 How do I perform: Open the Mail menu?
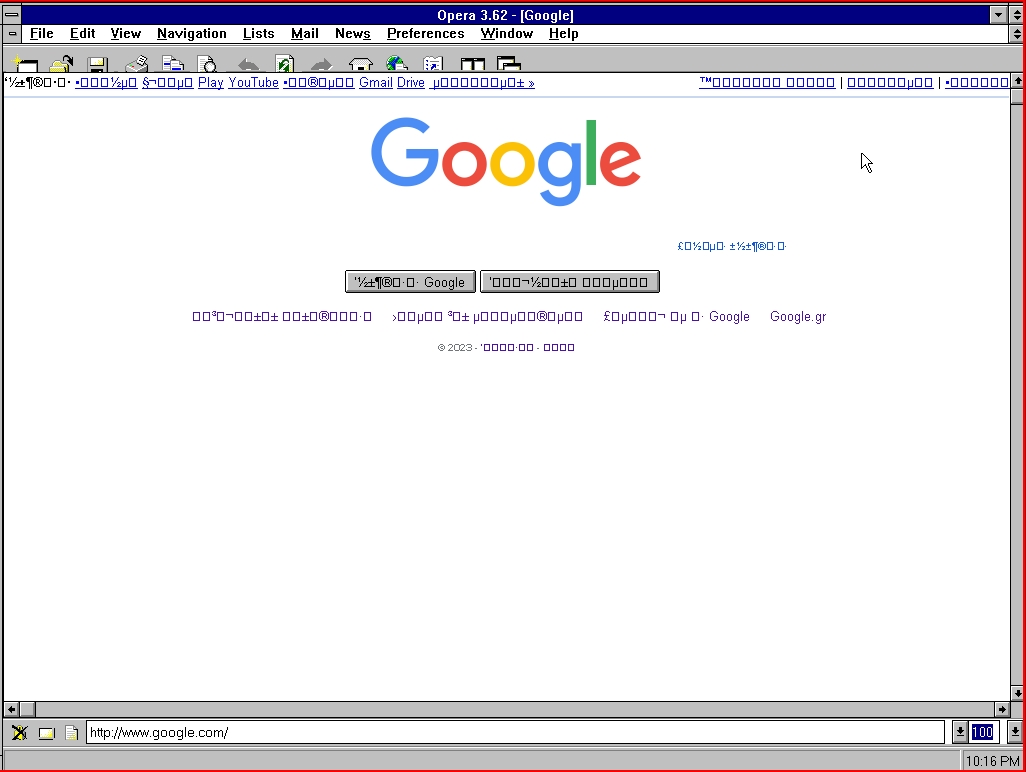[305, 33]
